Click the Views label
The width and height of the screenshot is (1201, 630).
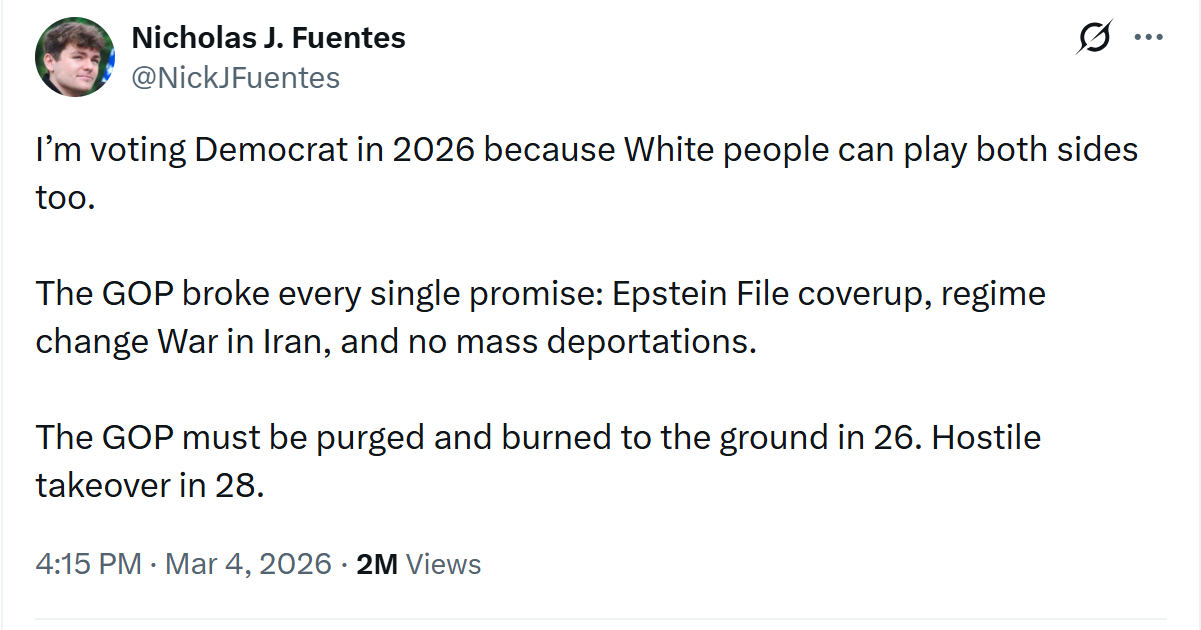pyautogui.click(x=444, y=564)
